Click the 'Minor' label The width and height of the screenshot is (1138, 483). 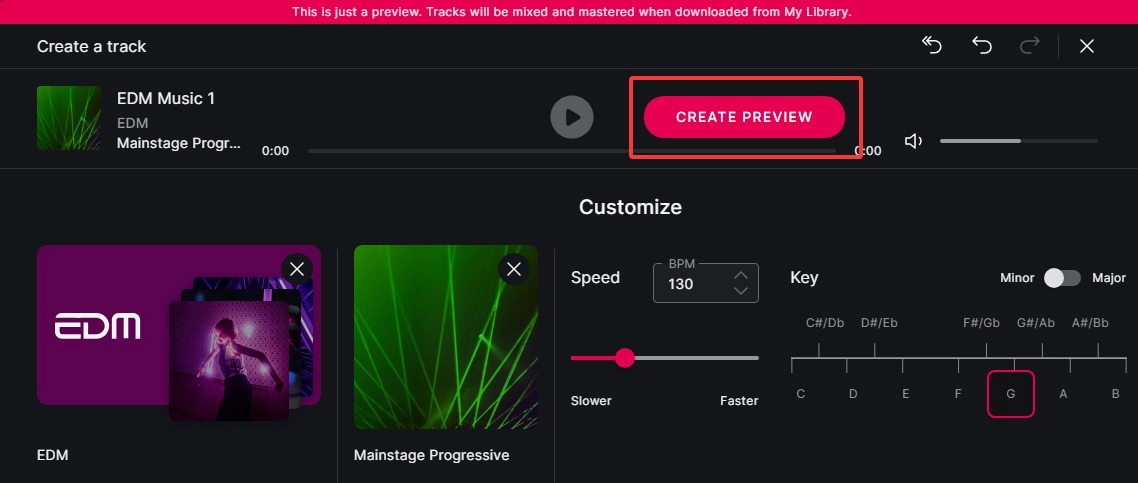point(1017,278)
